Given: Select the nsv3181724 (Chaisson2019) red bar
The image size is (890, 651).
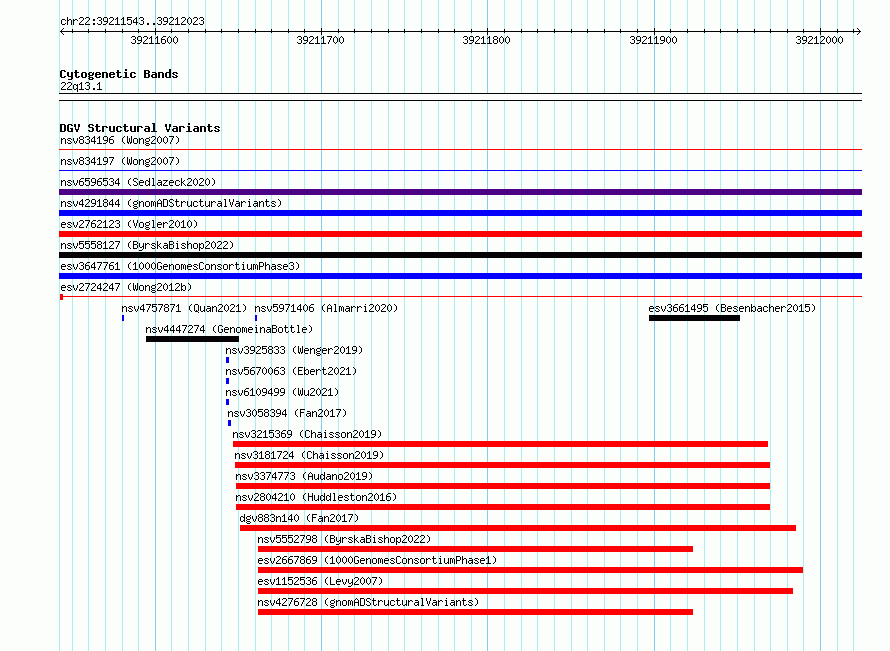Looking at the screenshot, I should pyautogui.click(x=502, y=465).
